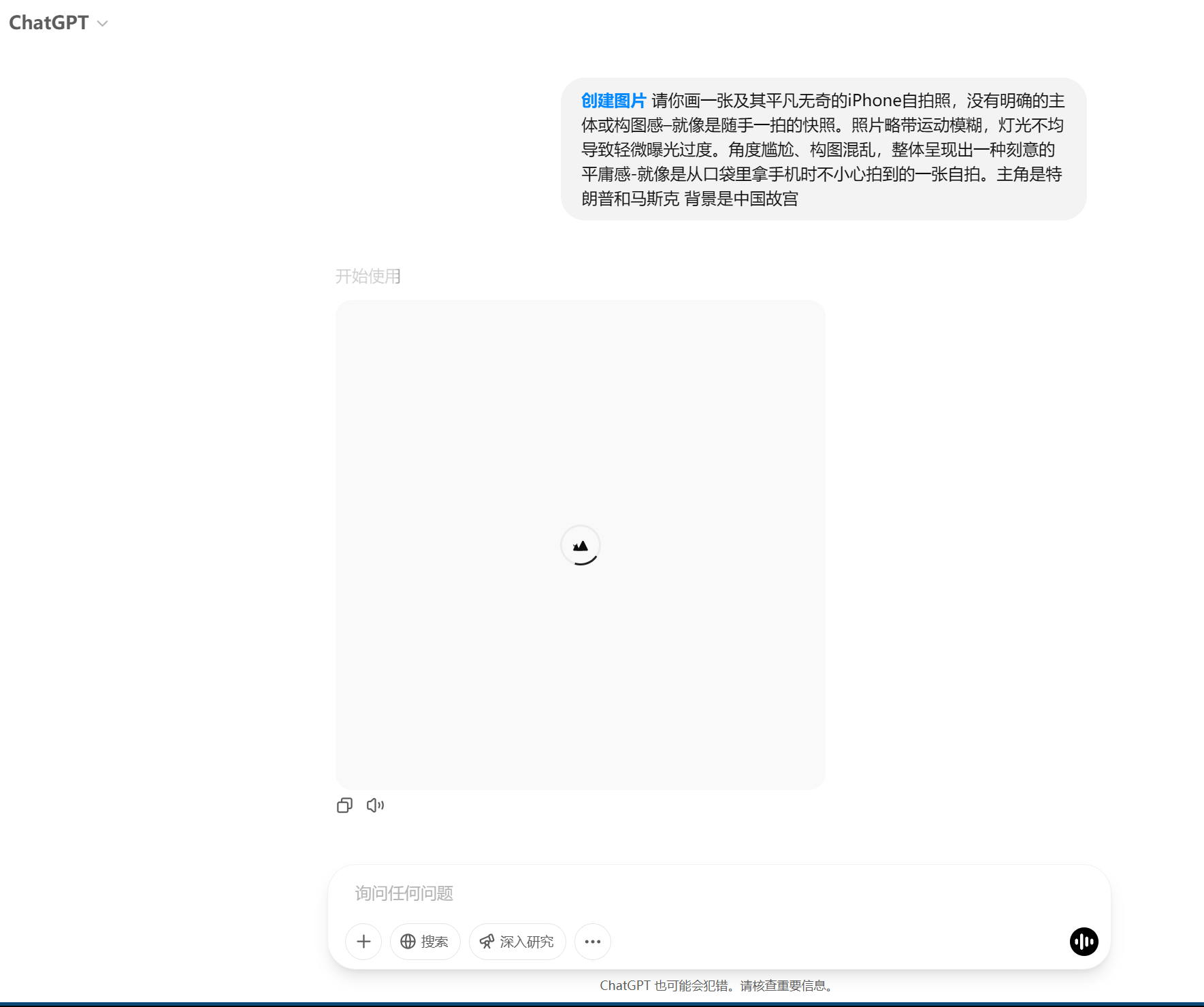Focus the 询问任何问题 message input

719,893
